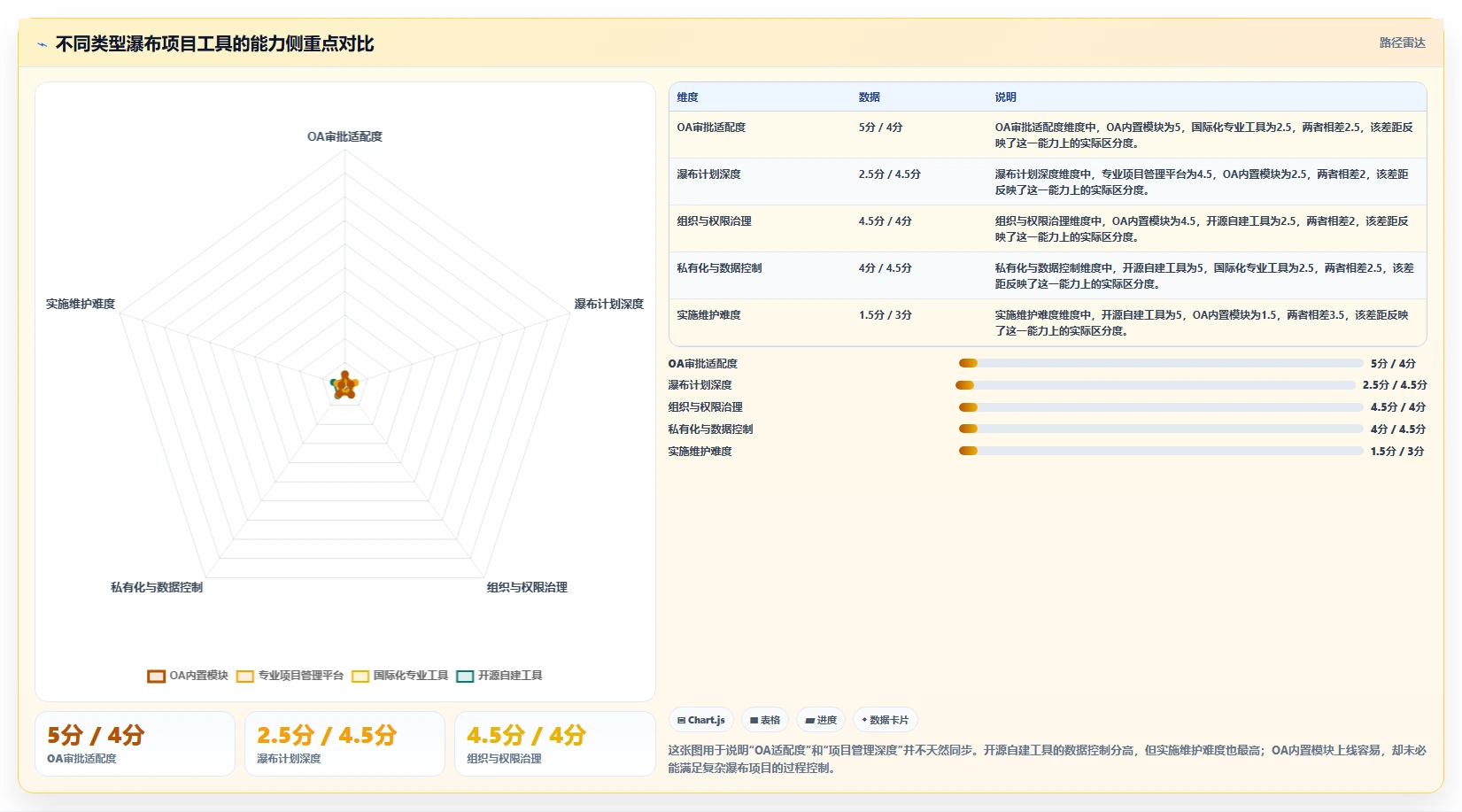Open the 4.5分 / 4分 组织与权限治理 stat card
The width and height of the screenshot is (1462, 812).
coord(554,744)
